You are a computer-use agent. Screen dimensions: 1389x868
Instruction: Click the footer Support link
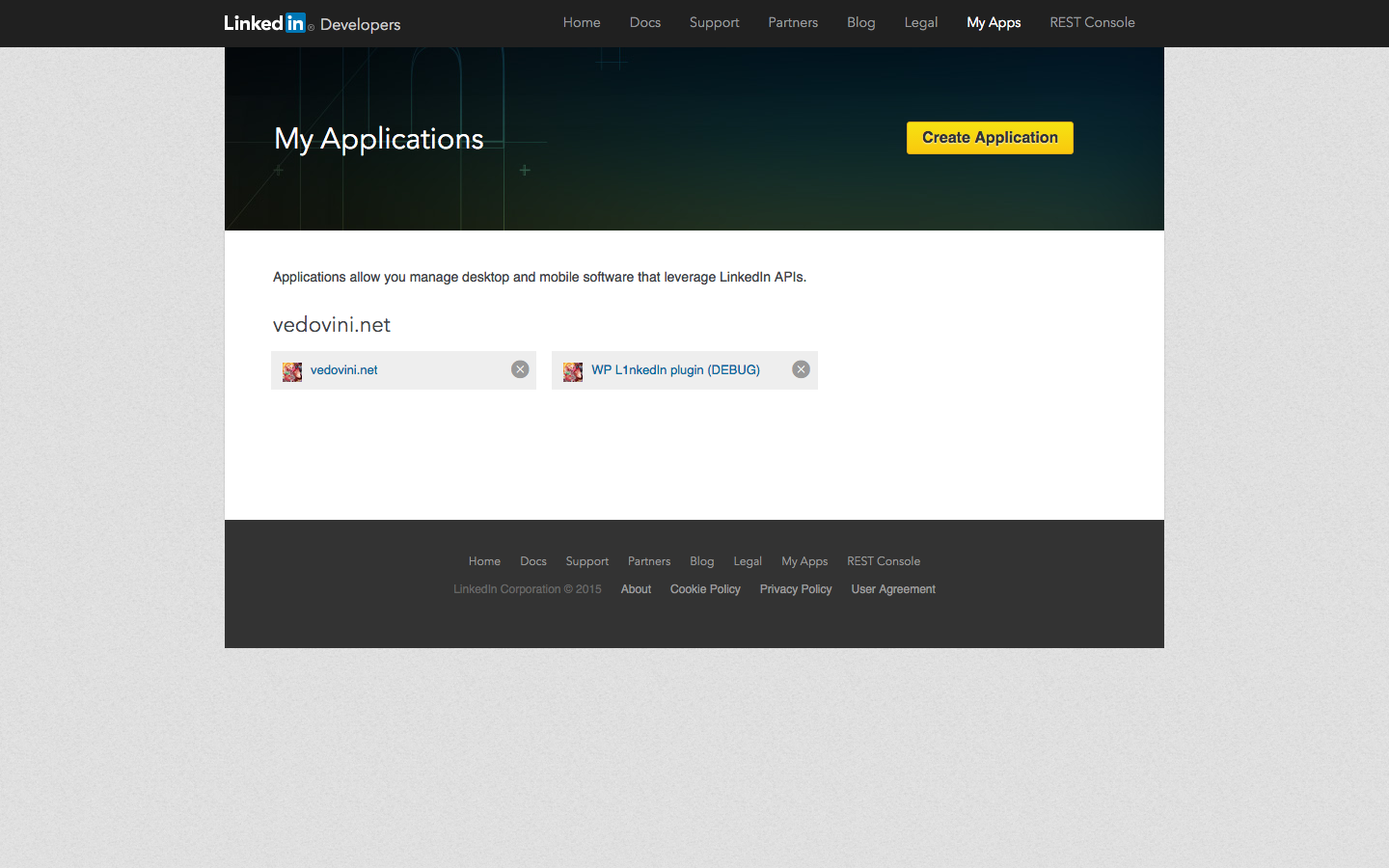coord(587,561)
